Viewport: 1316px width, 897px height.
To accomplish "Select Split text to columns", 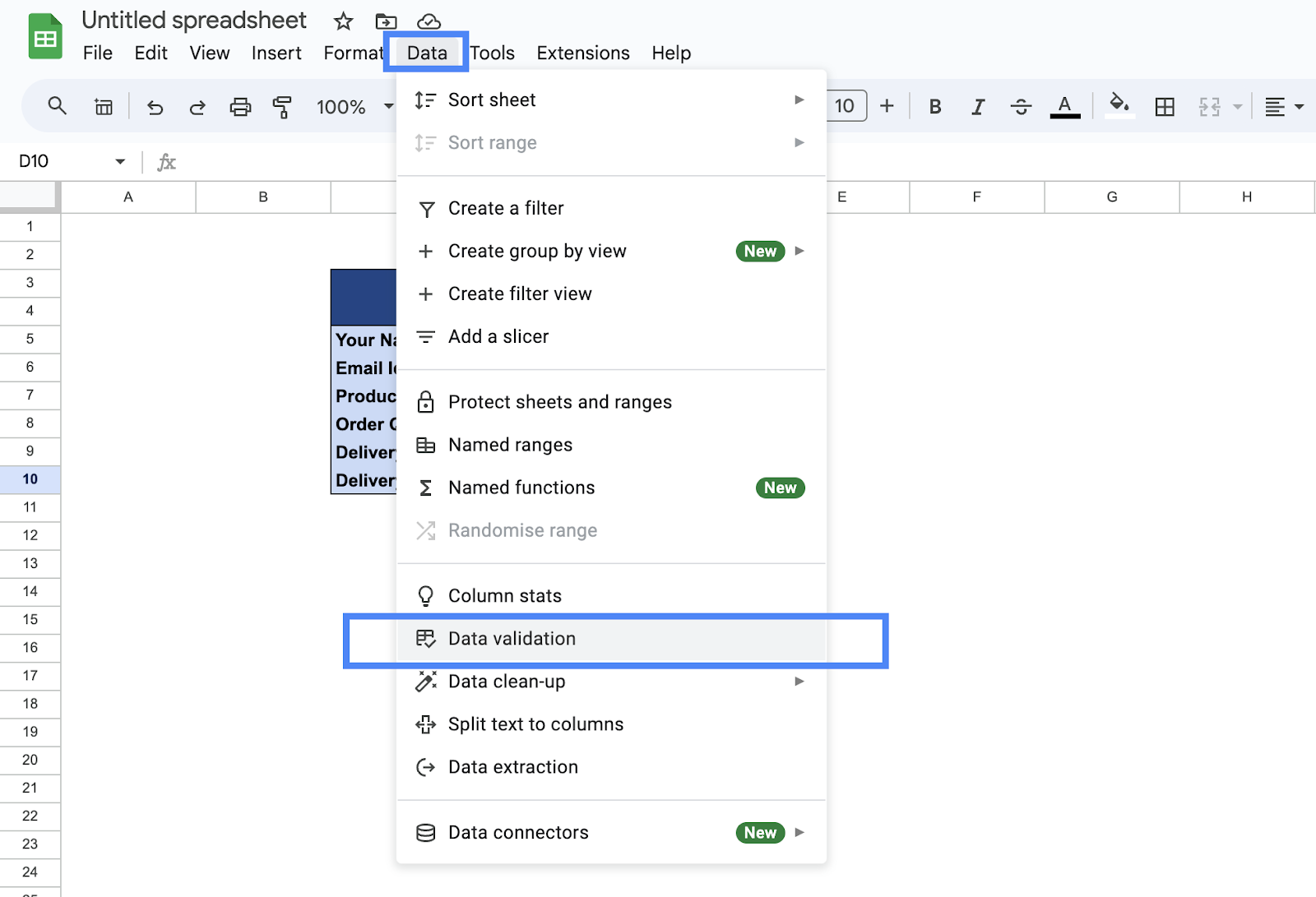I will [x=535, y=724].
